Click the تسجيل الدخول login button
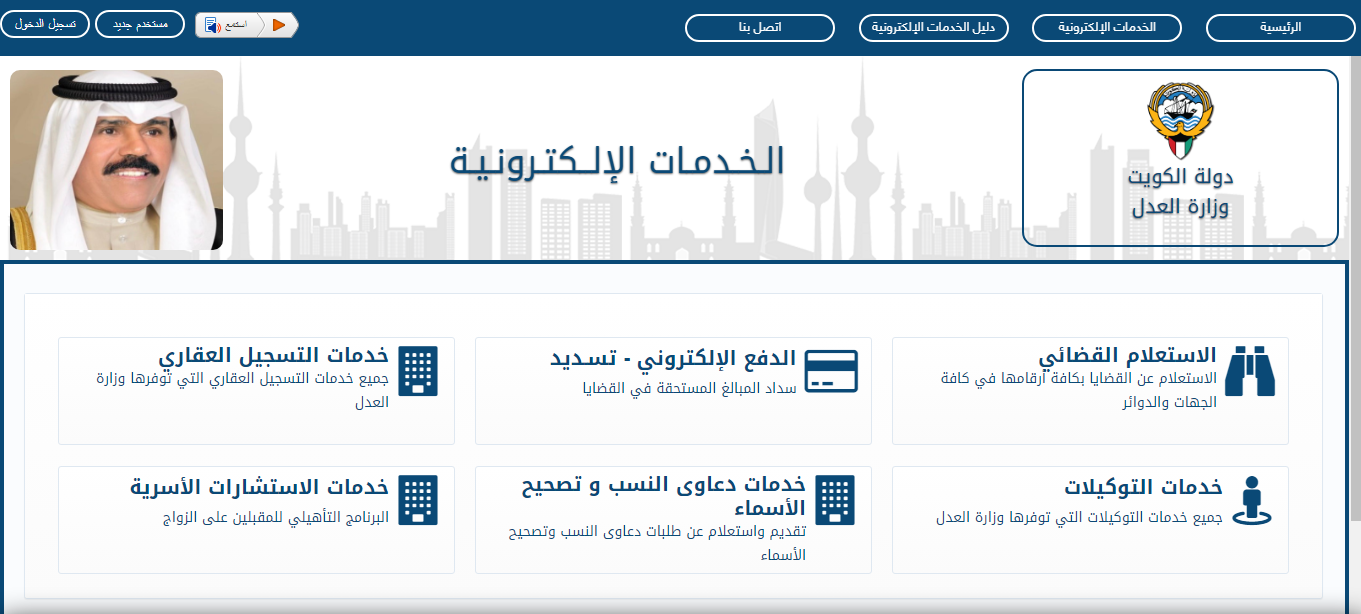The image size is (1361, 614). coord(45,24)
